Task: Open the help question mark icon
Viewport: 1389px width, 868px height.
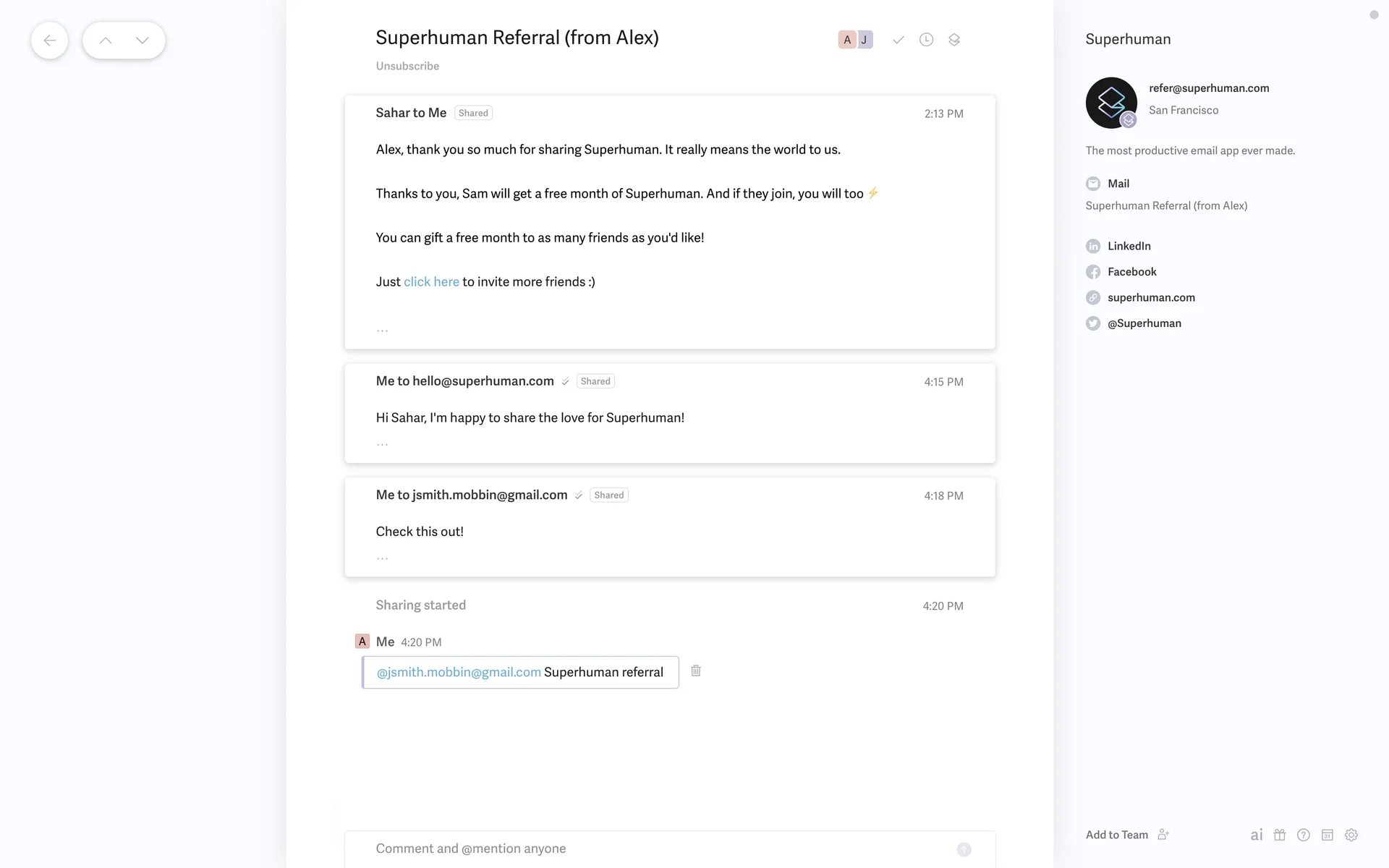Action: click(1304, 835)
